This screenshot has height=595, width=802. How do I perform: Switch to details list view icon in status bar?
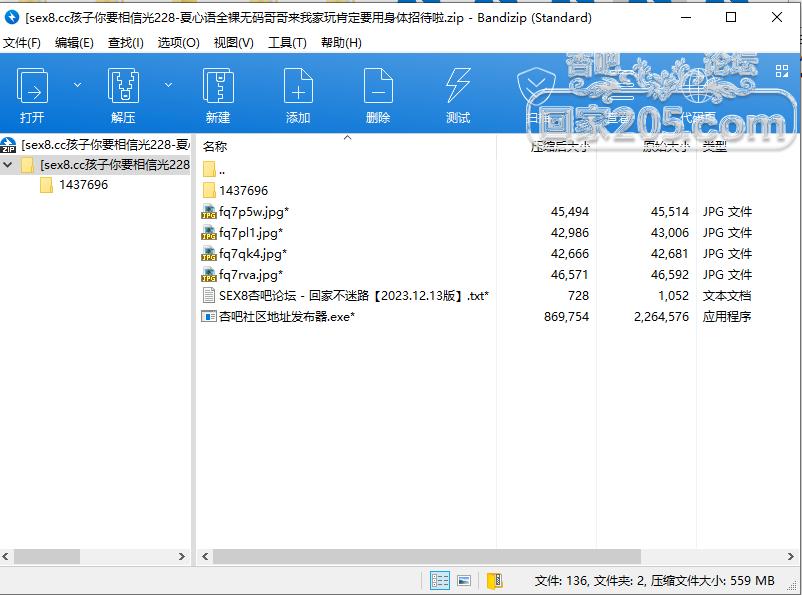[440, 580]
